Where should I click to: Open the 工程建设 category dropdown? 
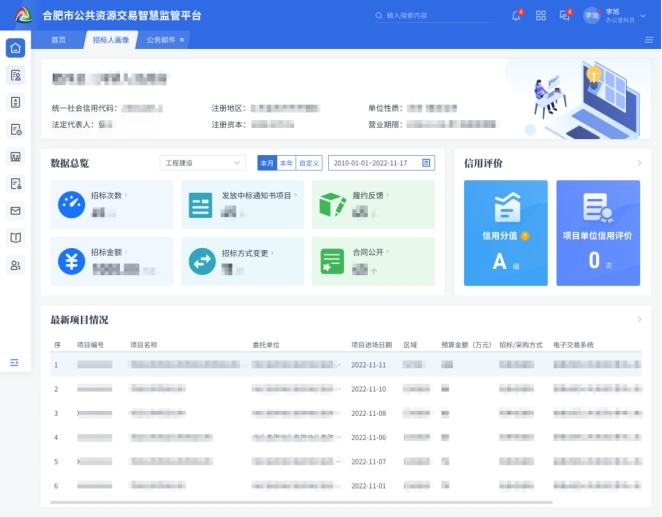(x=202, y=163)
